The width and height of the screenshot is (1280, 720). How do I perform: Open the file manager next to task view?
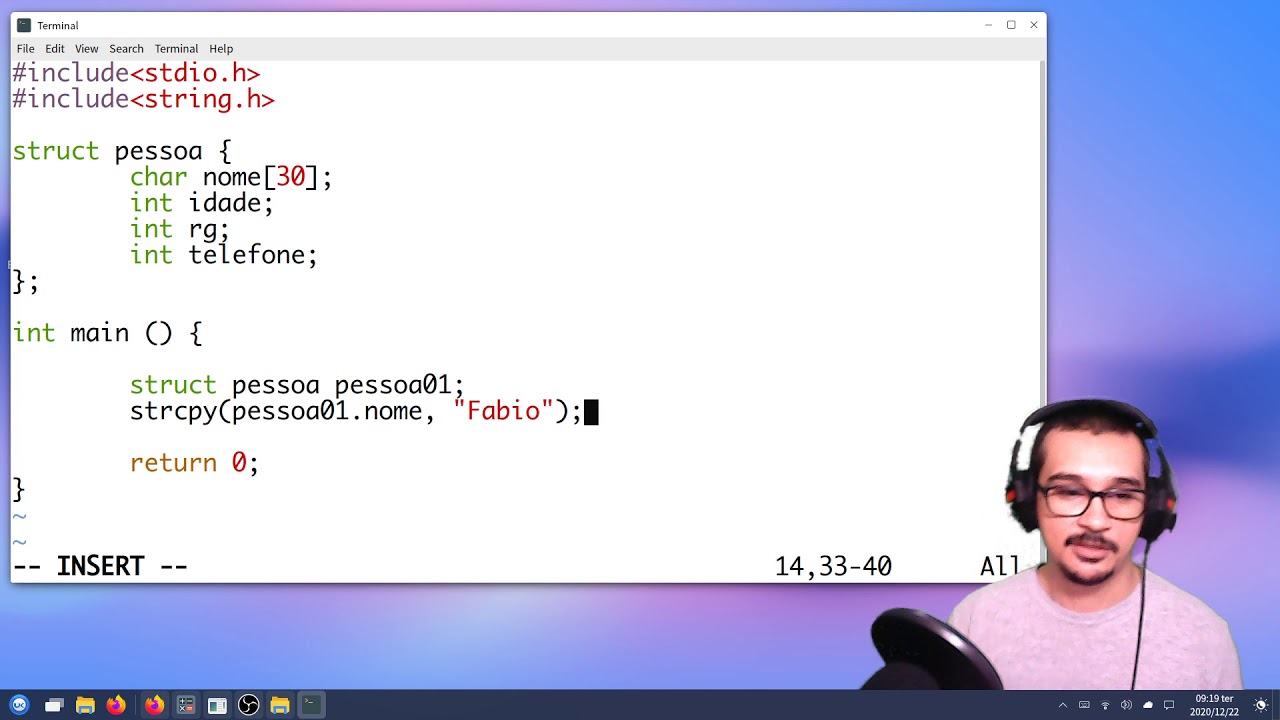coord(85,705)
